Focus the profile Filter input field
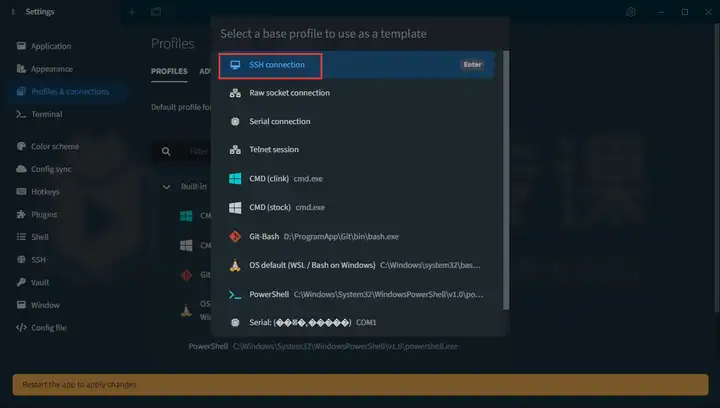 pyautogui.click(x=198, y=151)
